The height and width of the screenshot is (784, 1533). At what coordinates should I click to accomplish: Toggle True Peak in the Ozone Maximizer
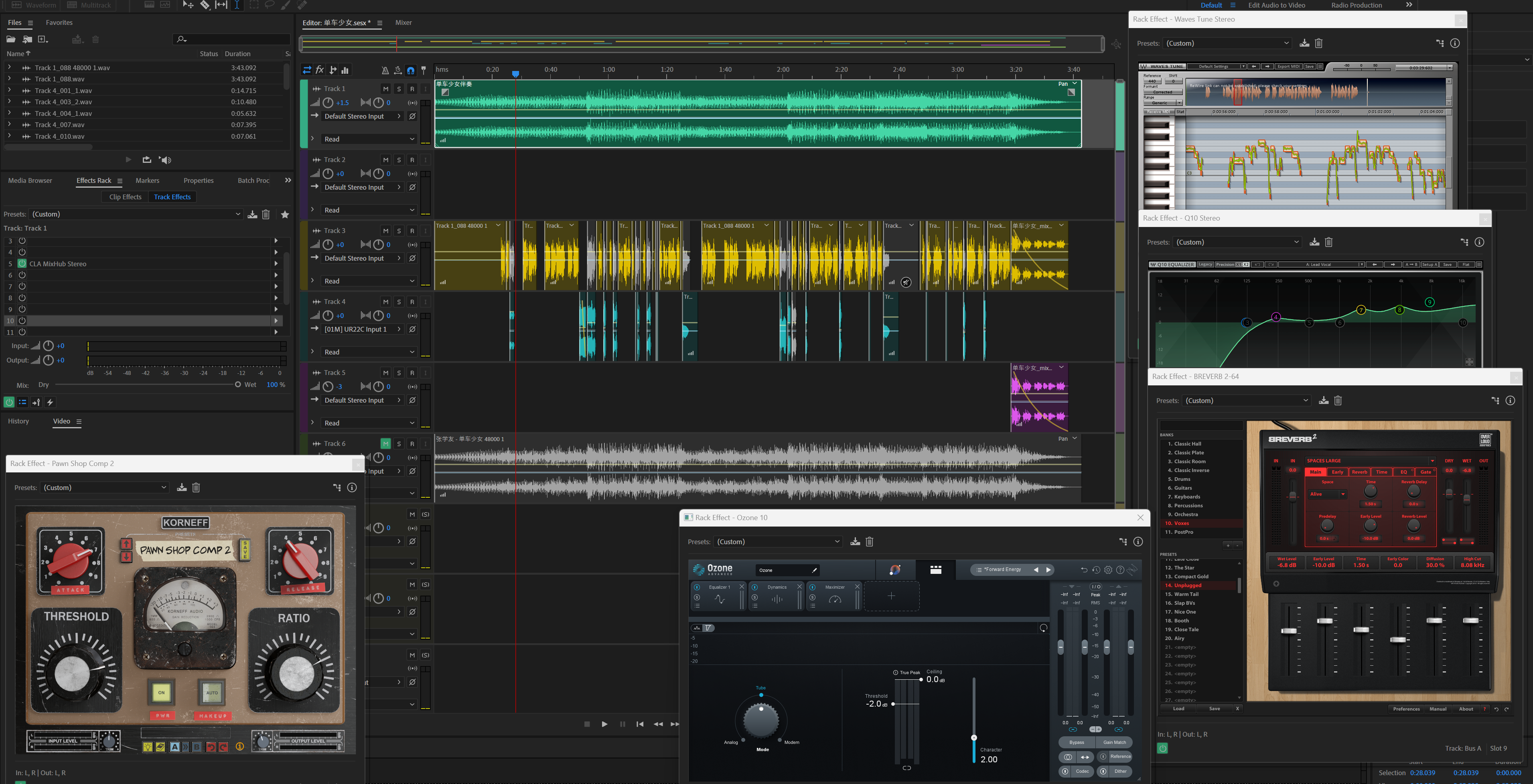[896, 672]
